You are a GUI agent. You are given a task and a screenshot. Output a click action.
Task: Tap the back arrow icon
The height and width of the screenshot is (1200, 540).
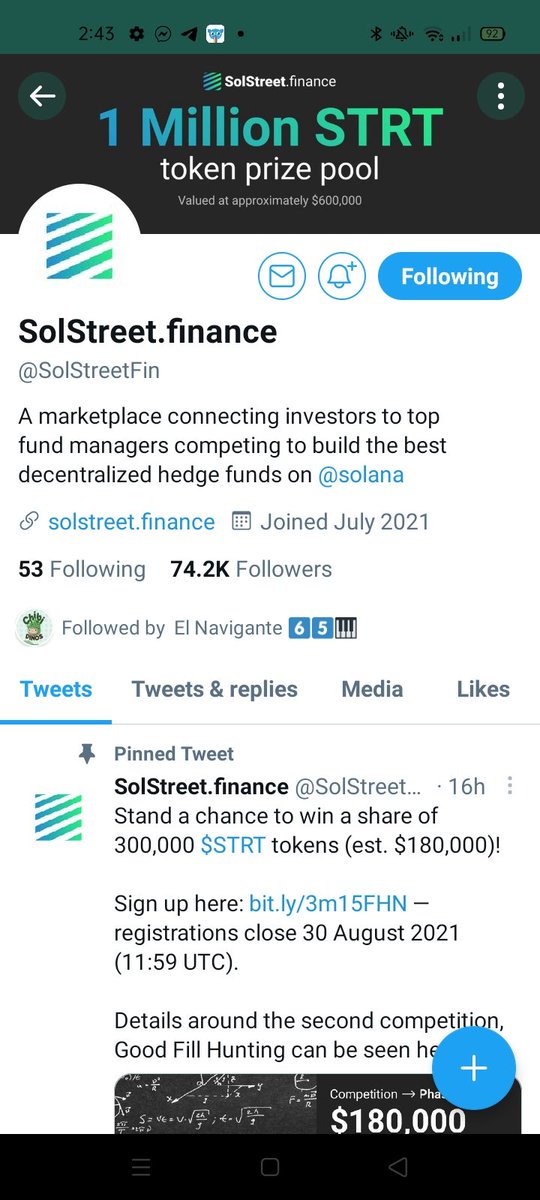point(42,96)
